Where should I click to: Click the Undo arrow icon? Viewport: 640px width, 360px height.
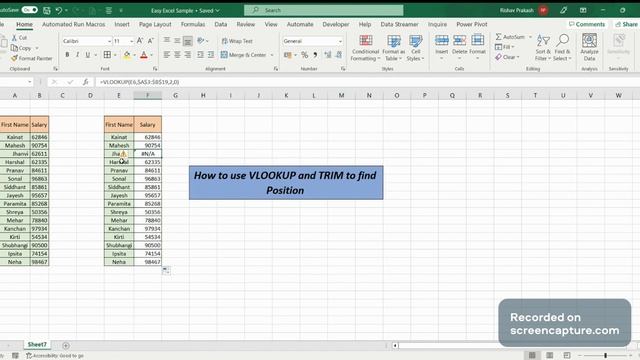tap(59, 10)
